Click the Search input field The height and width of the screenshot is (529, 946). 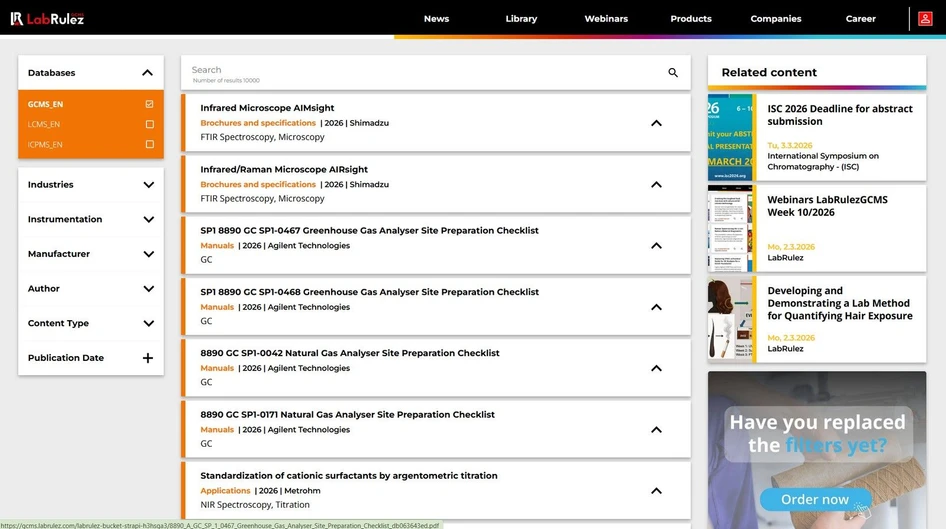pos(420,71)
